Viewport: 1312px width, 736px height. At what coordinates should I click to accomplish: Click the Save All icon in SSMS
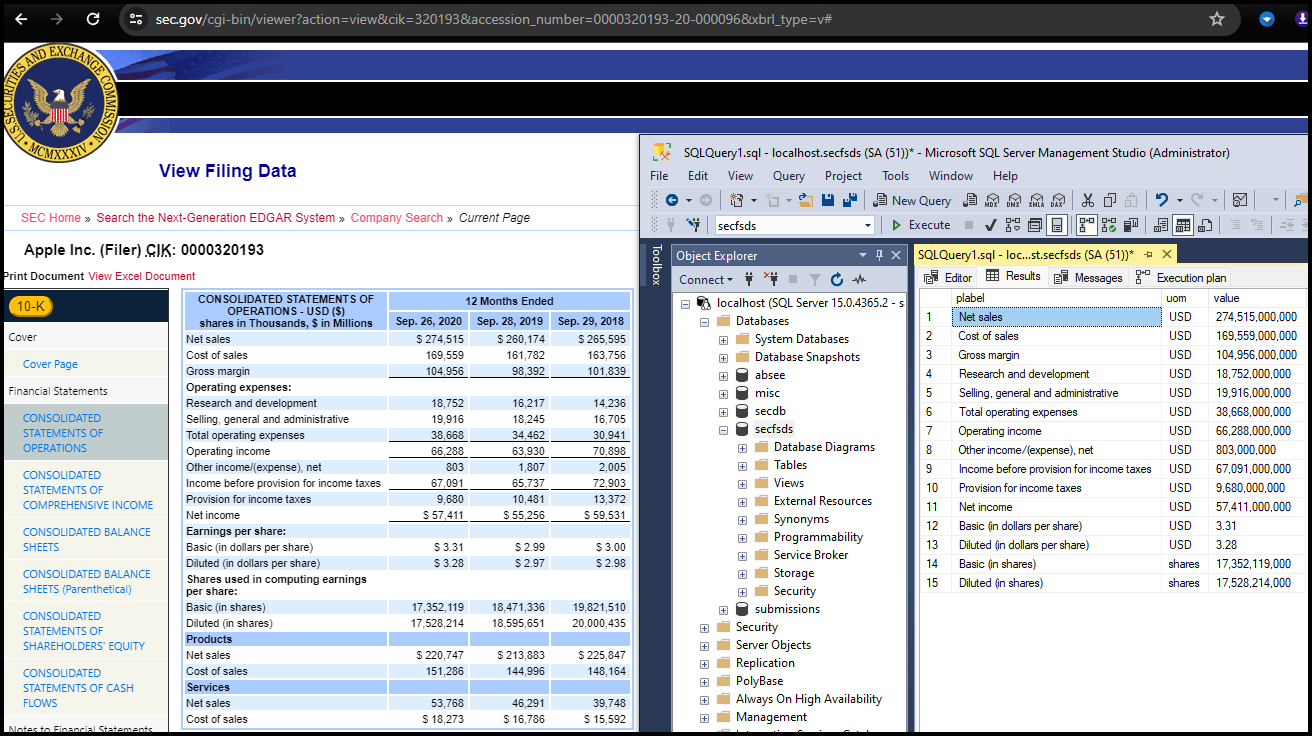click(x=850, y=200)
